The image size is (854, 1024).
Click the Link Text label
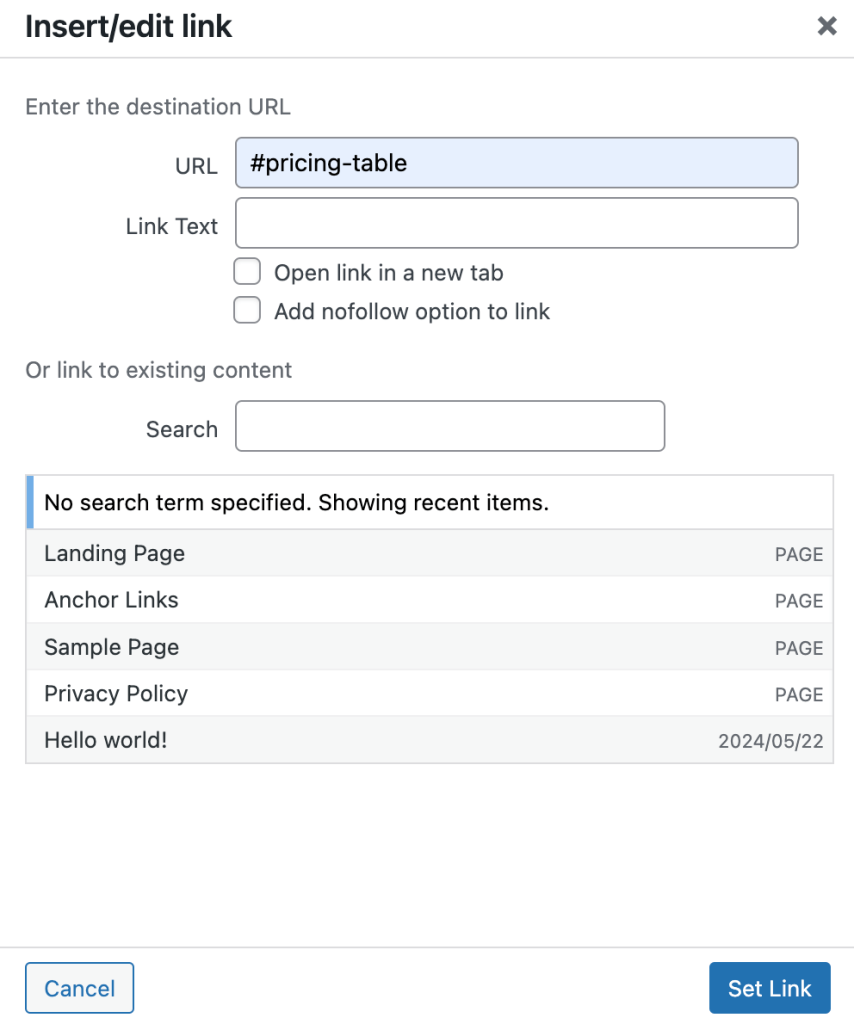point(171,226)
